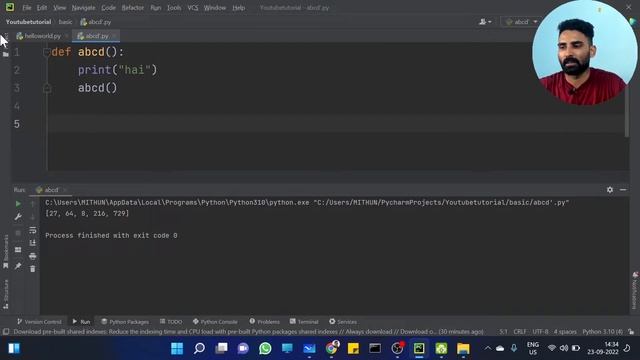
Task: Open WhatsApp from the taskbar
Action: [265, 349]
